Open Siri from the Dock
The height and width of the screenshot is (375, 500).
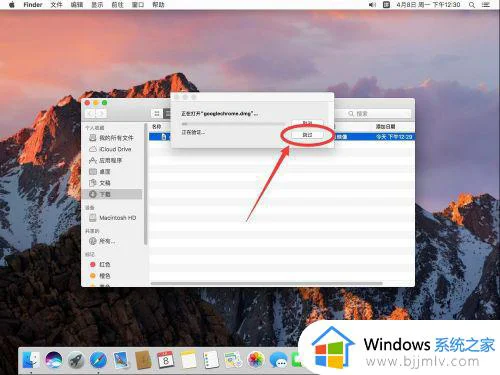pyautogui.click(x=54, y=360)
